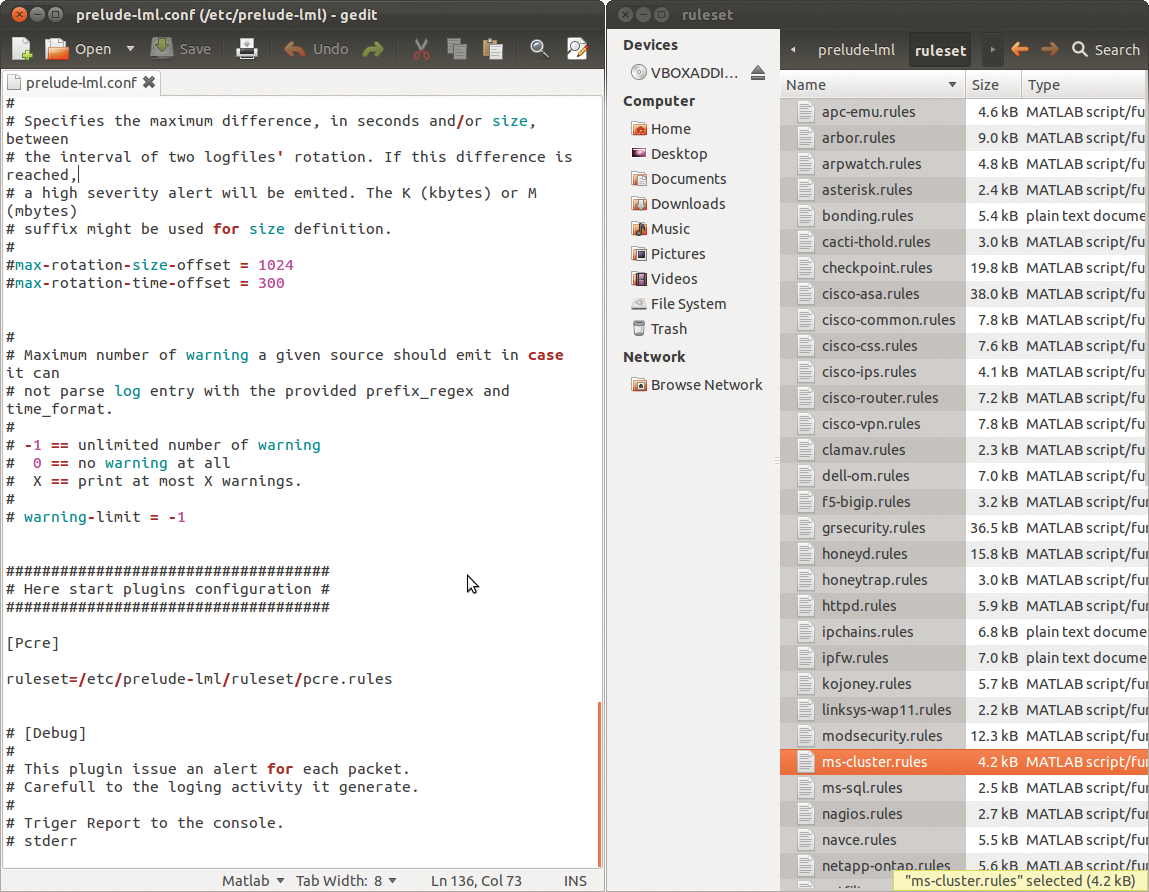Screen dimensions: 1149x892
Task: Open File System from the sidebar
Action: (679, 303)
